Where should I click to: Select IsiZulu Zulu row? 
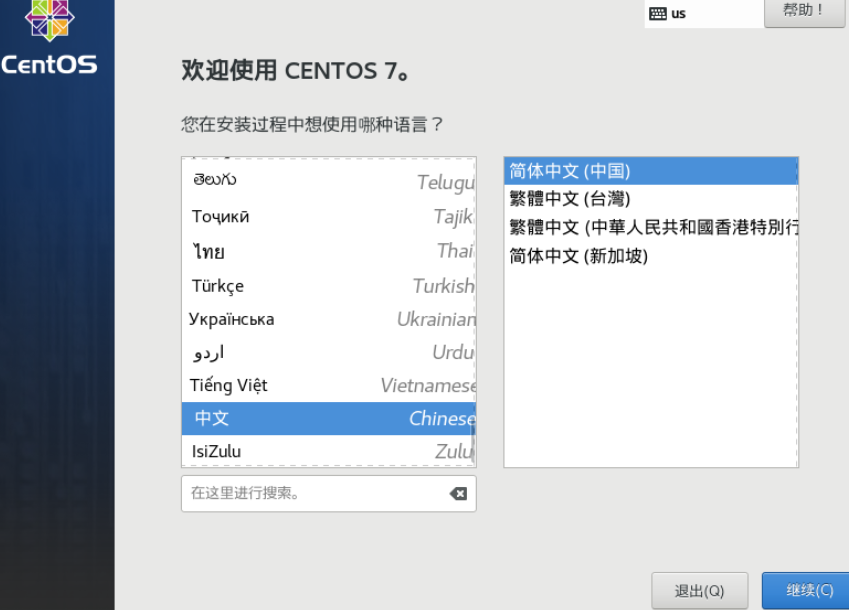pyautogui.click(x=329, y=451)
